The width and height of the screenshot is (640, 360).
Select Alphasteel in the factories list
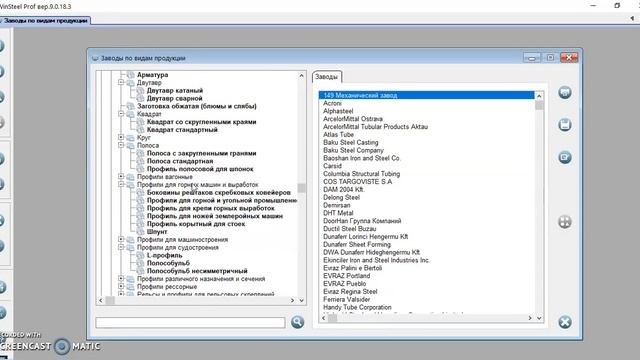pyautogui.click(x=338, y=111)
